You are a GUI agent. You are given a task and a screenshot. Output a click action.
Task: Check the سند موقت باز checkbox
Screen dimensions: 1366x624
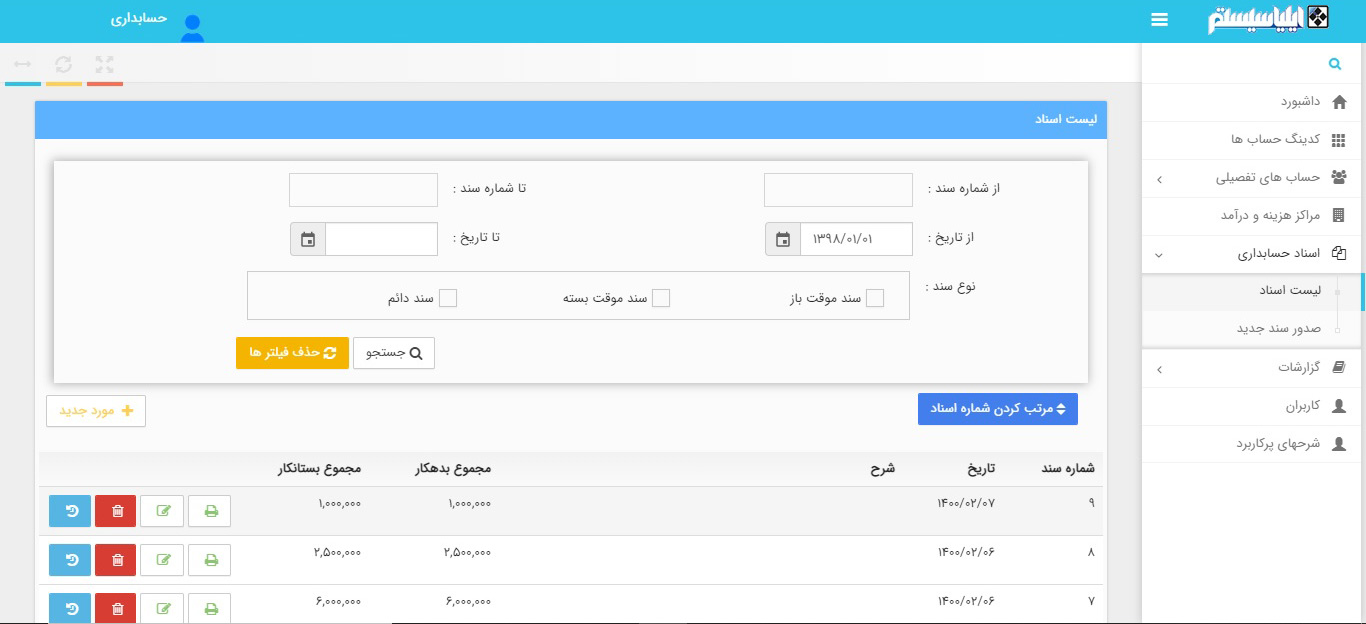[x=875, y=297]
